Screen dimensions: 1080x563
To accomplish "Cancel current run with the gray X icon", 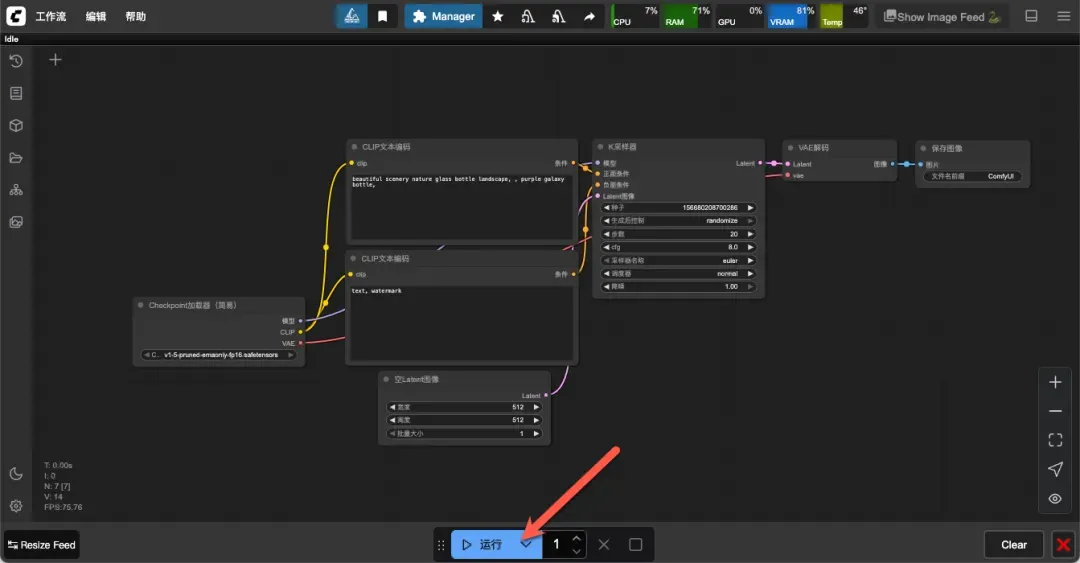I will click(x=603, y=544).
